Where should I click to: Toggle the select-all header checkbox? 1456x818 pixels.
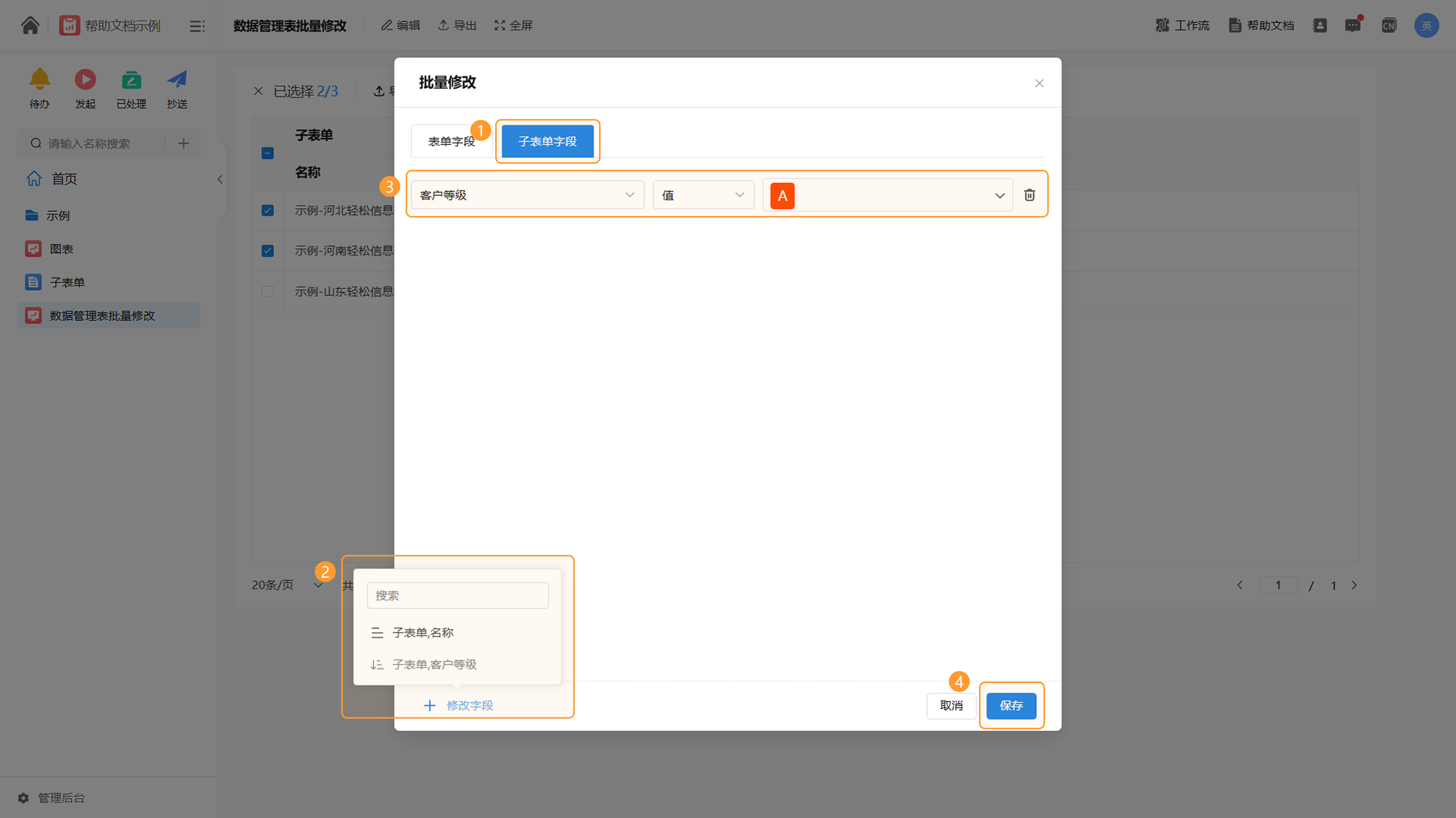tap(267, 153)
